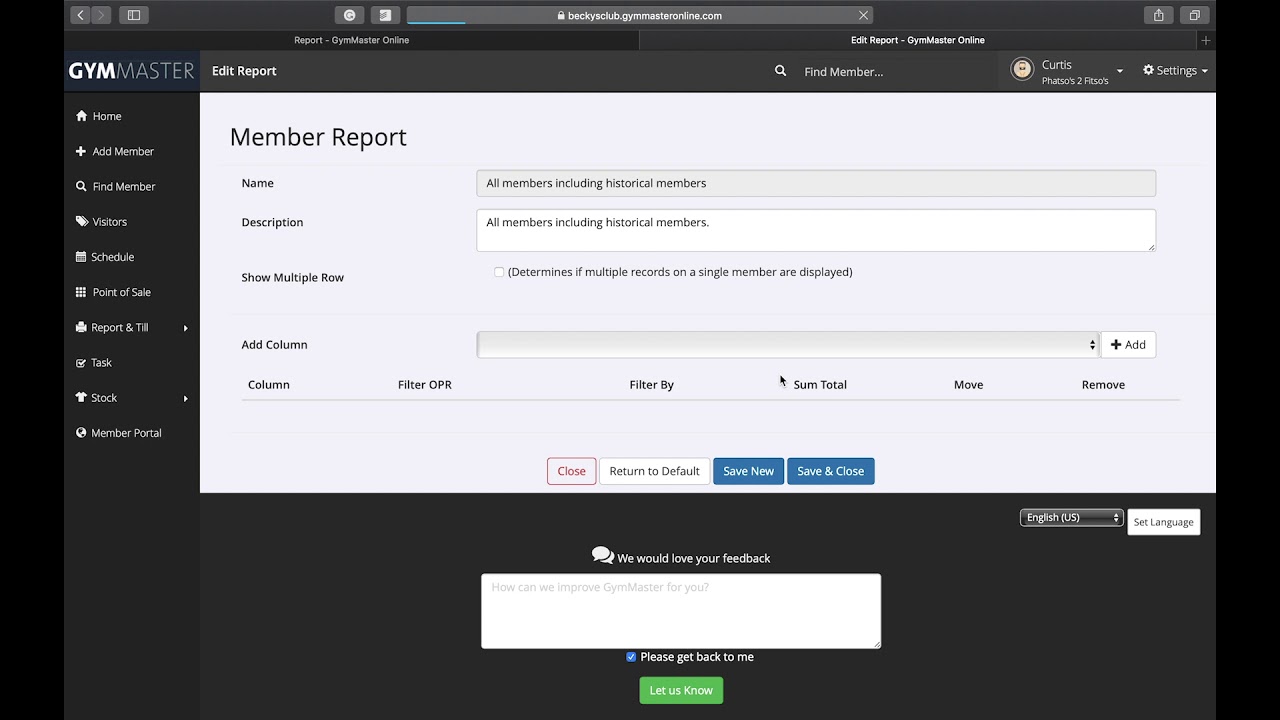Click the Home icon in sidebar

[81, 116]
